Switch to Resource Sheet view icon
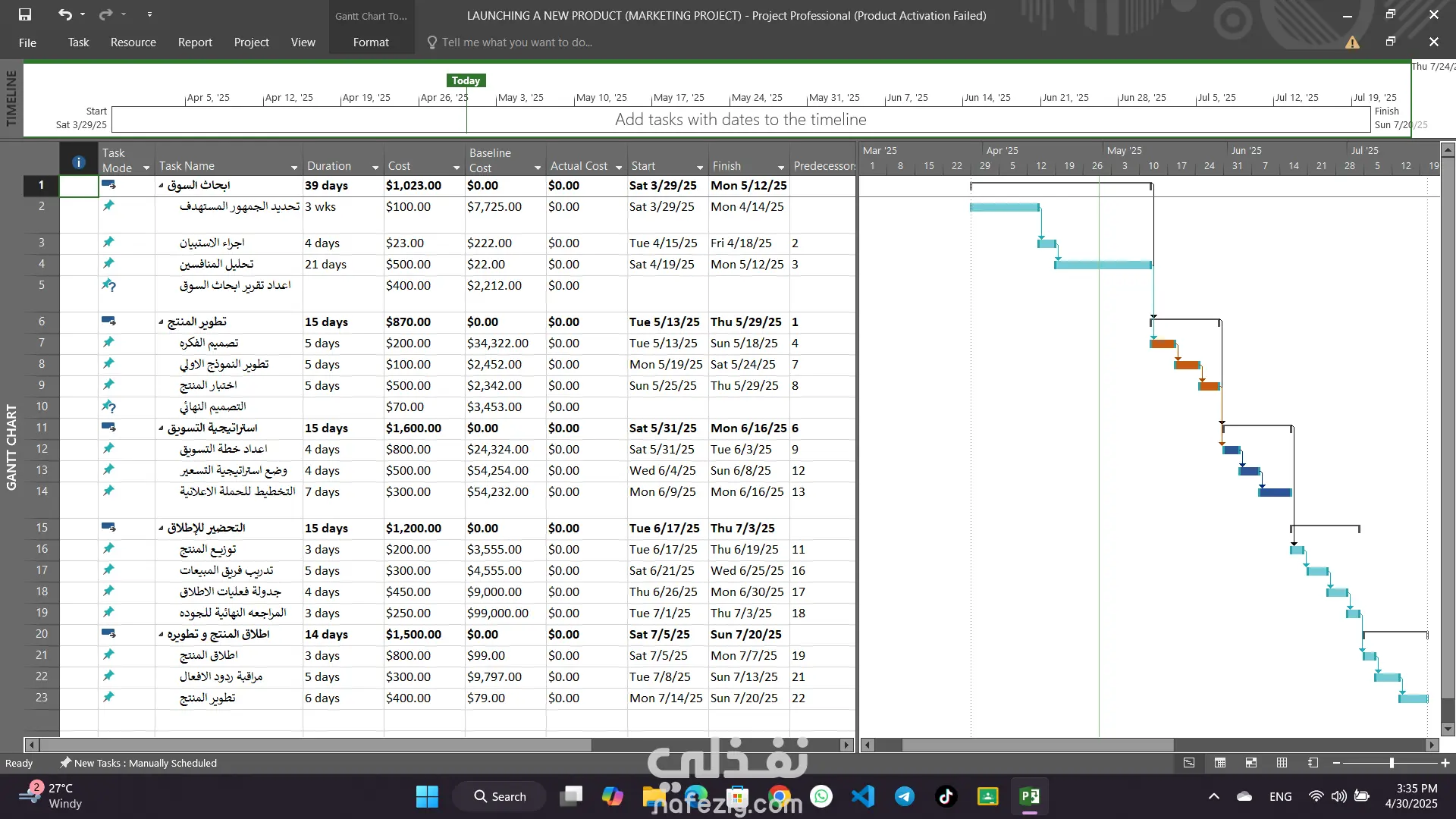The height and width of the screenshot is (819, 1456). click(1282, 763)
